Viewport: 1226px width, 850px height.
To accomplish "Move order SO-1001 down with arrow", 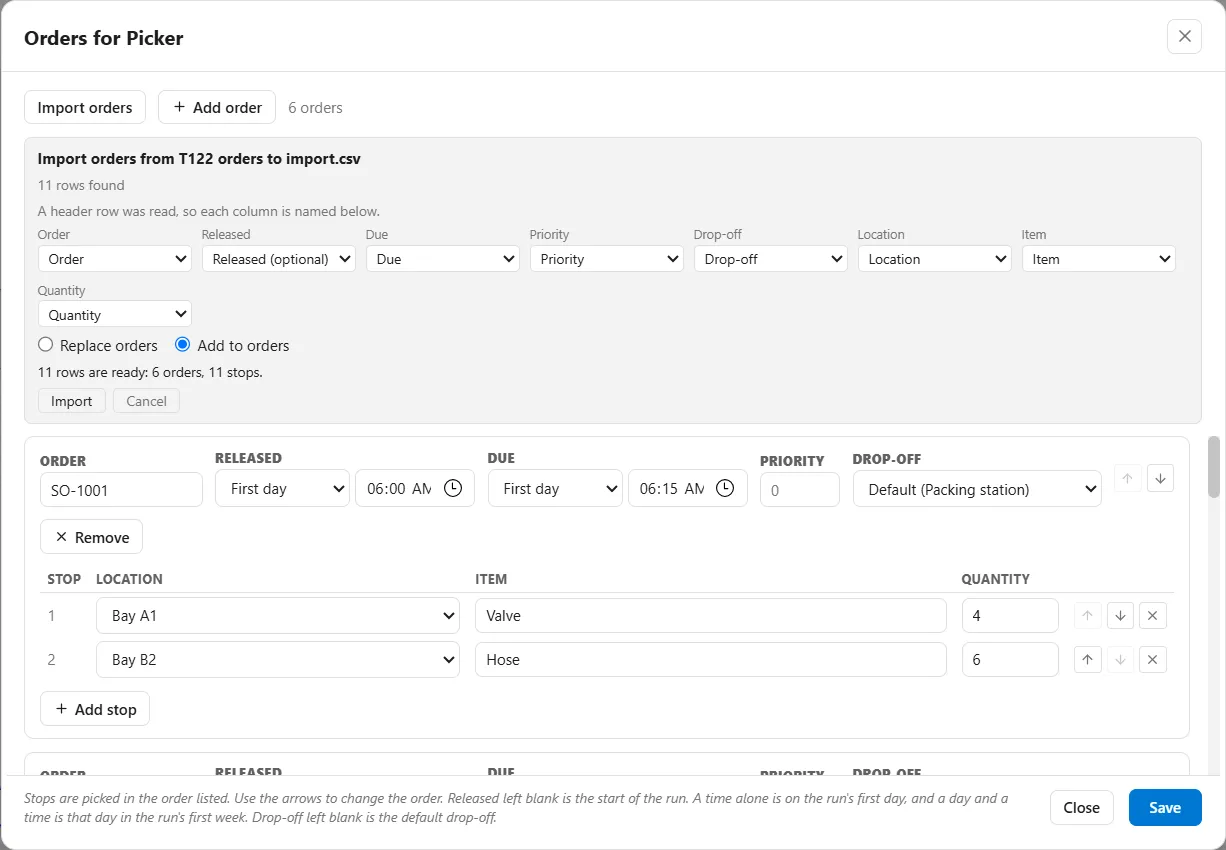I will [x=1160, y=478].
